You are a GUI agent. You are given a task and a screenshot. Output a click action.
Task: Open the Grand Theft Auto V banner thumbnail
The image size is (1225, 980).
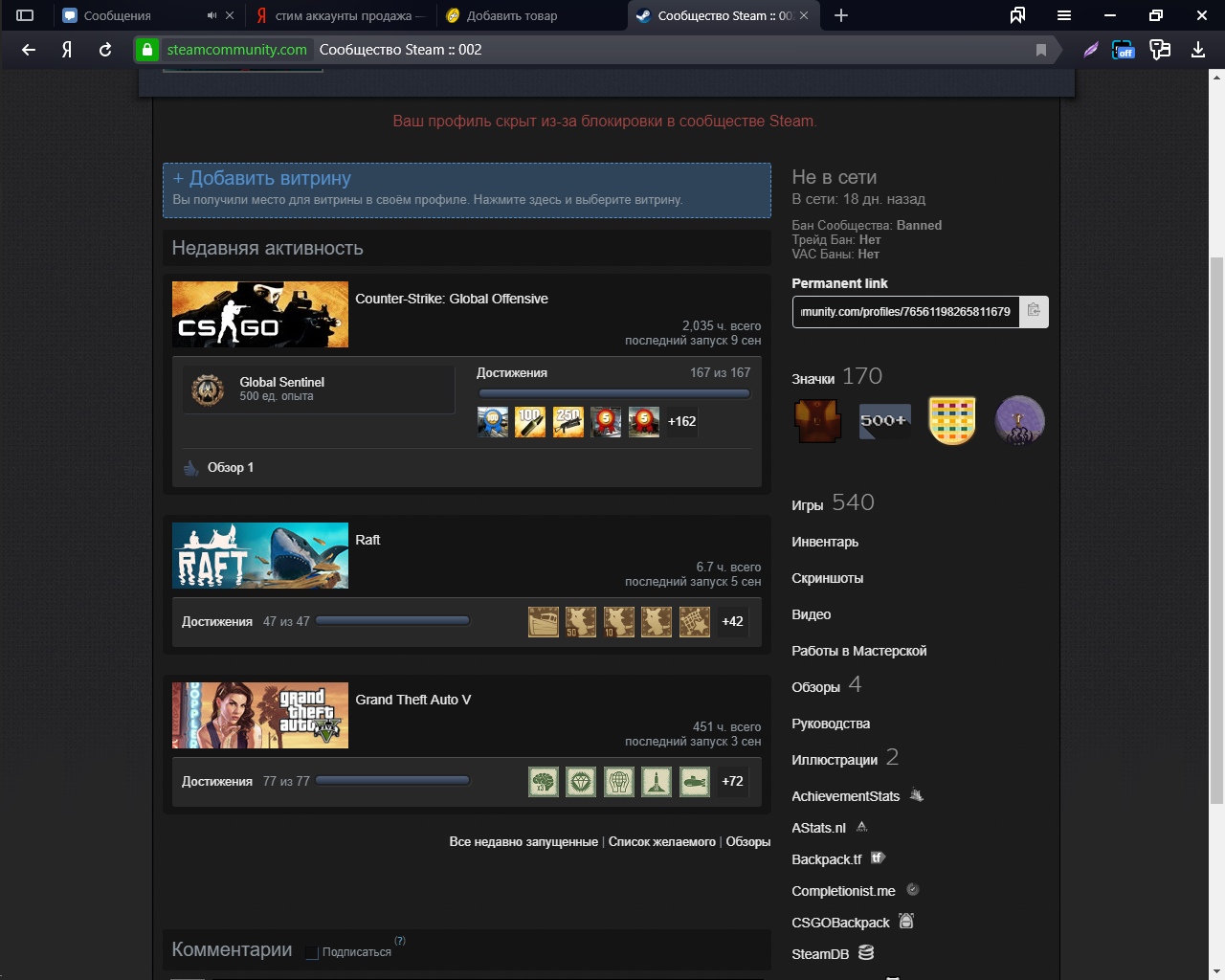pos(260,715)
